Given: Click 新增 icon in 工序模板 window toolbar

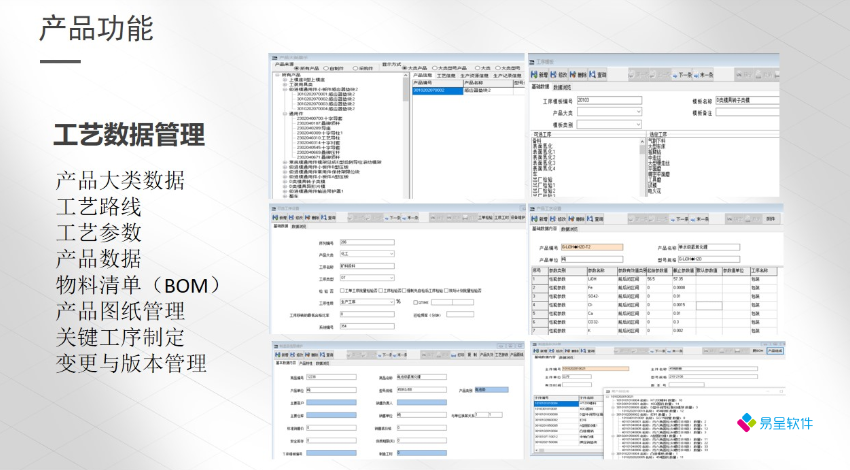Looking at the screenshot, I should (x=534, y=74).
